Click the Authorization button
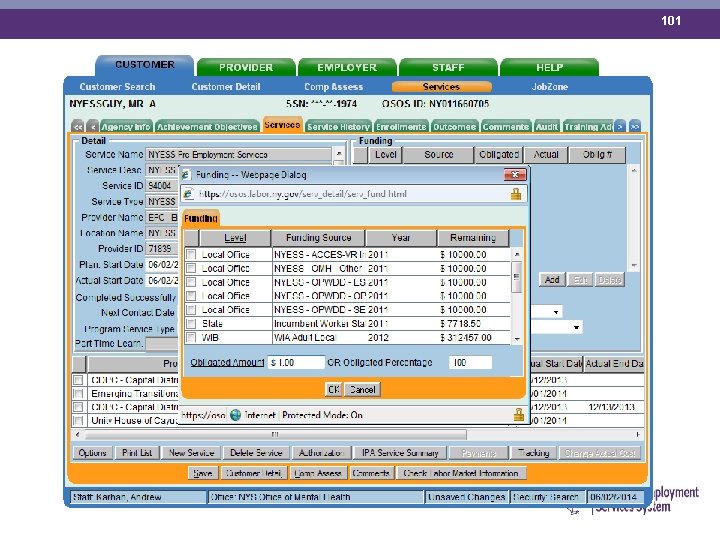Viewport: 720px width, 540px height. [x=321, y=453]
